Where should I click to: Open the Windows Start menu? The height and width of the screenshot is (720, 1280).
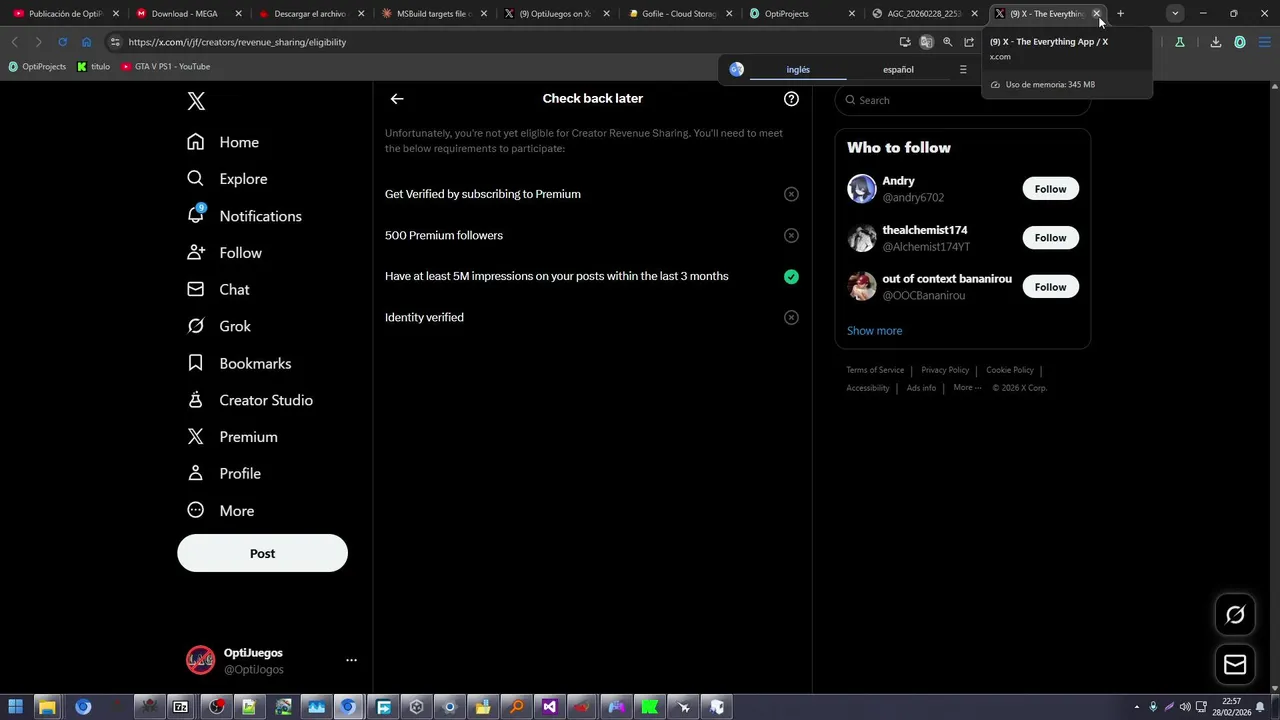coord(15,707)
